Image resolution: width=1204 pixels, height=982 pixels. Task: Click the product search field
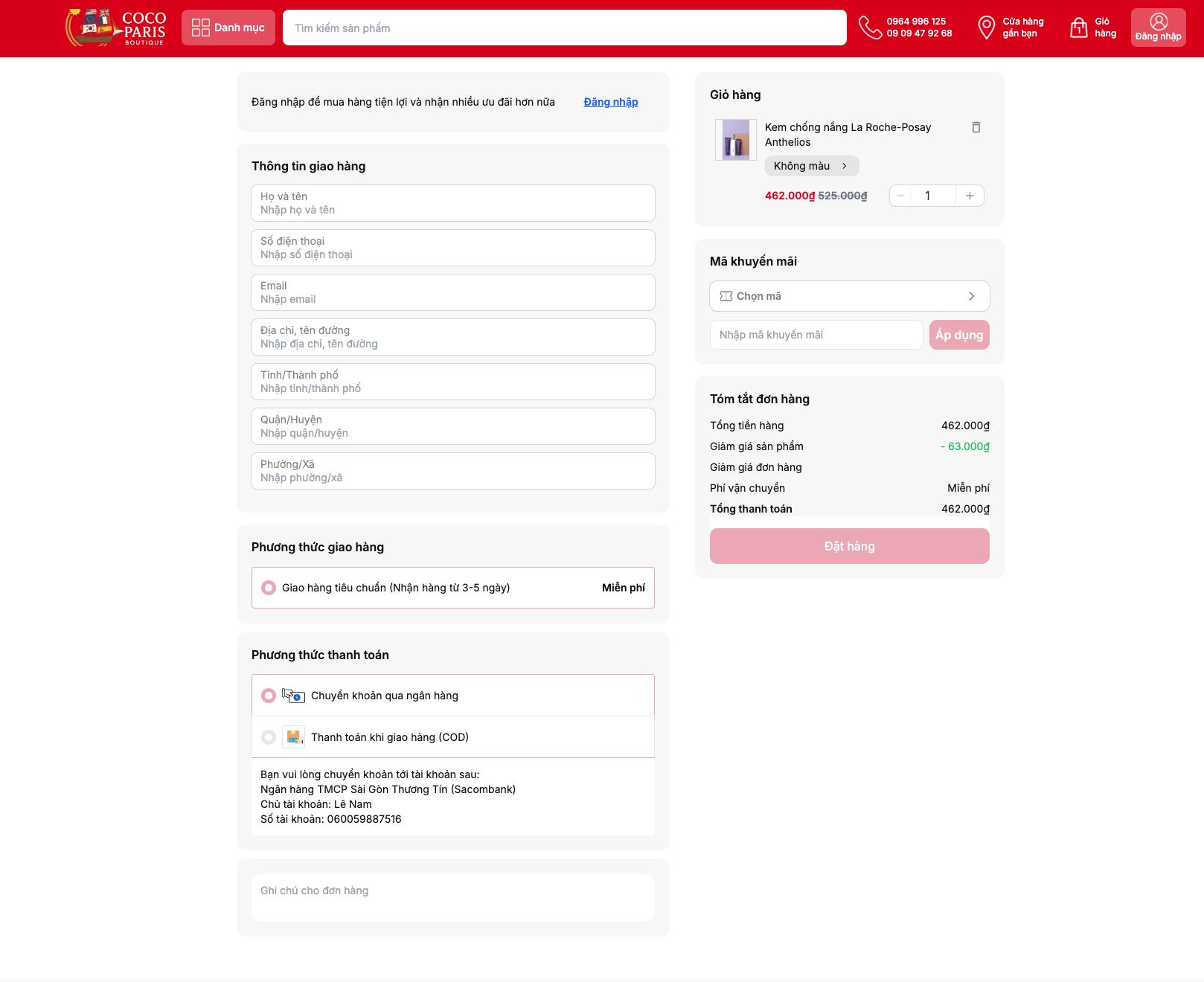565,28
